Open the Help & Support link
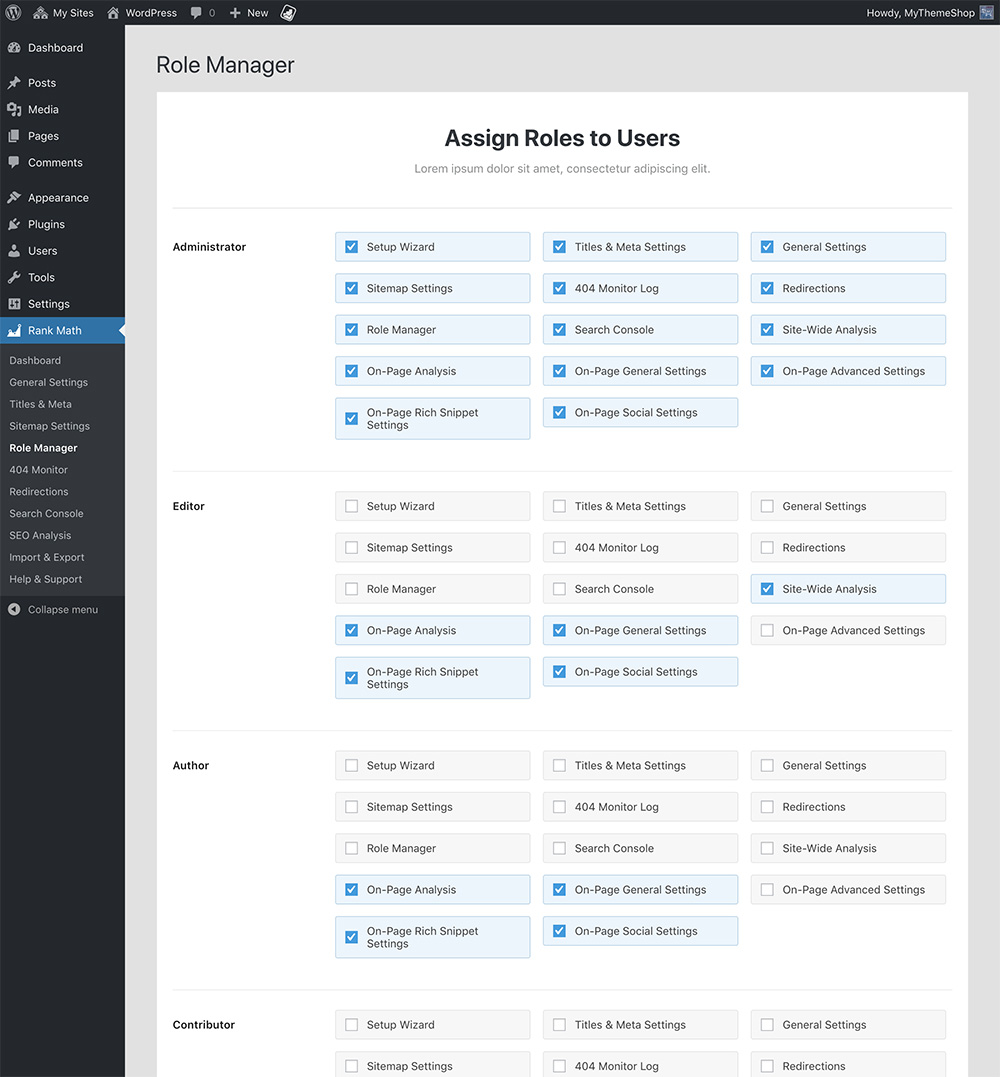The height and width of the screenshot is (1077, 1000). pos(45,579)
